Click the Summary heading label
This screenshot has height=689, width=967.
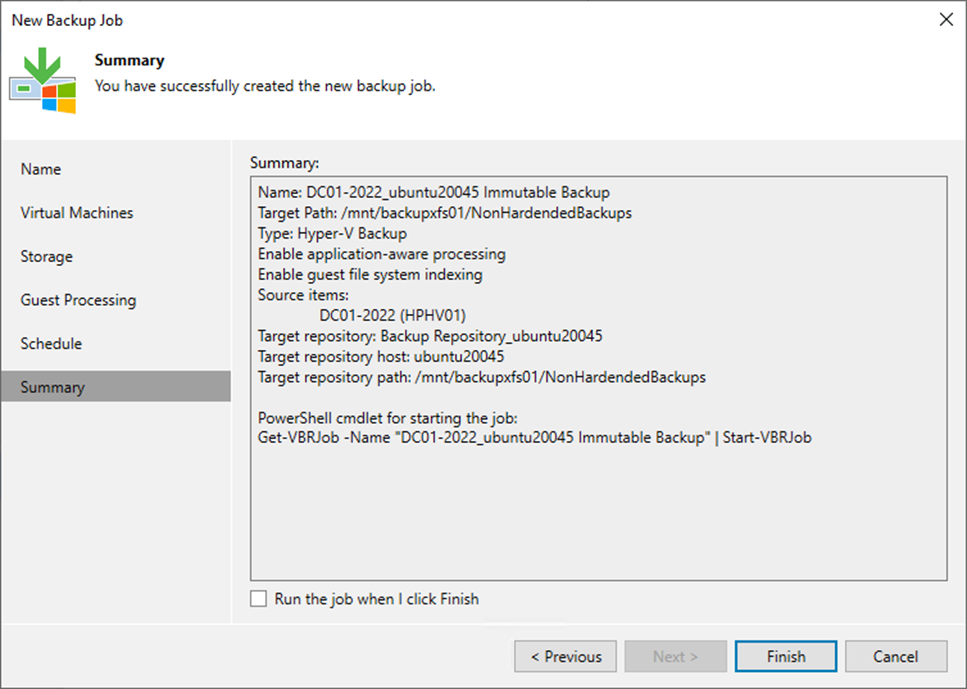click(x=129, y=59)
